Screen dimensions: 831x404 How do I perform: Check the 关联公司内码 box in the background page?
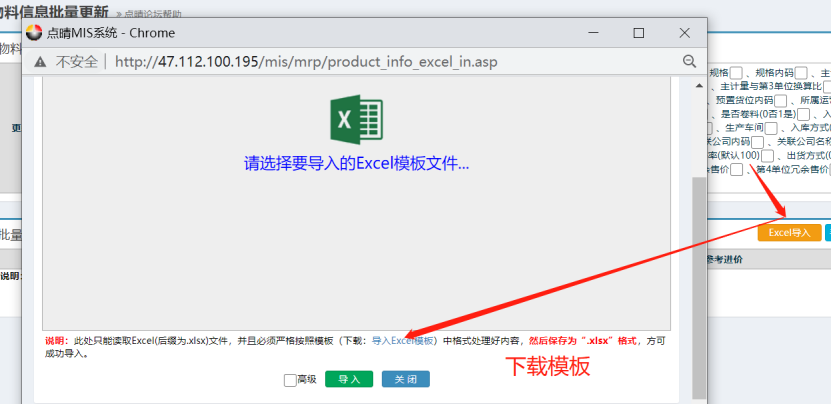[757, 142]
